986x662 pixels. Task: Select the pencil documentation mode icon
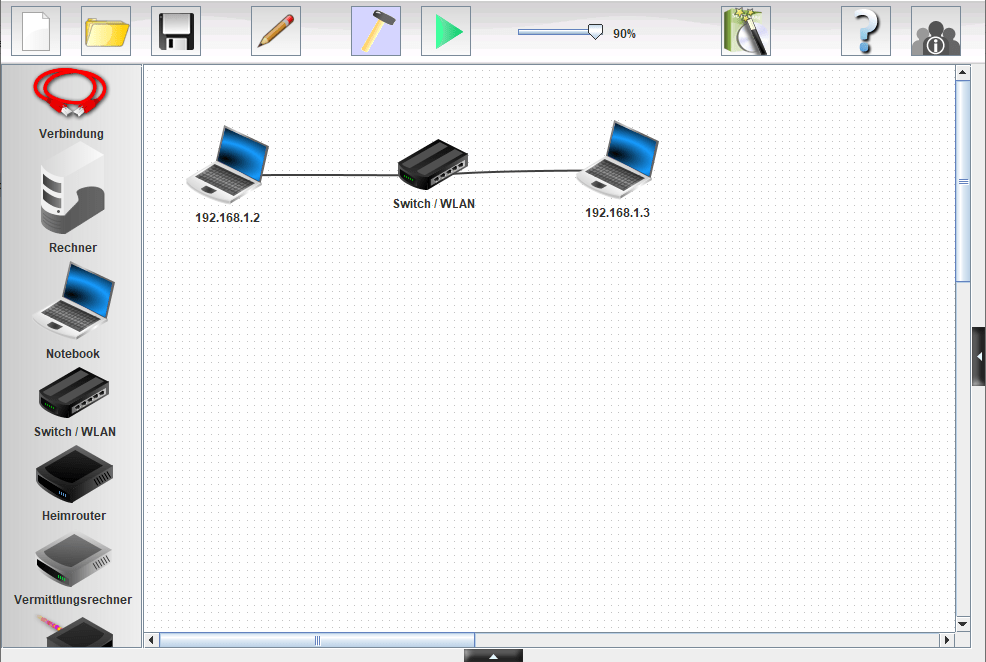coord(276,31)
